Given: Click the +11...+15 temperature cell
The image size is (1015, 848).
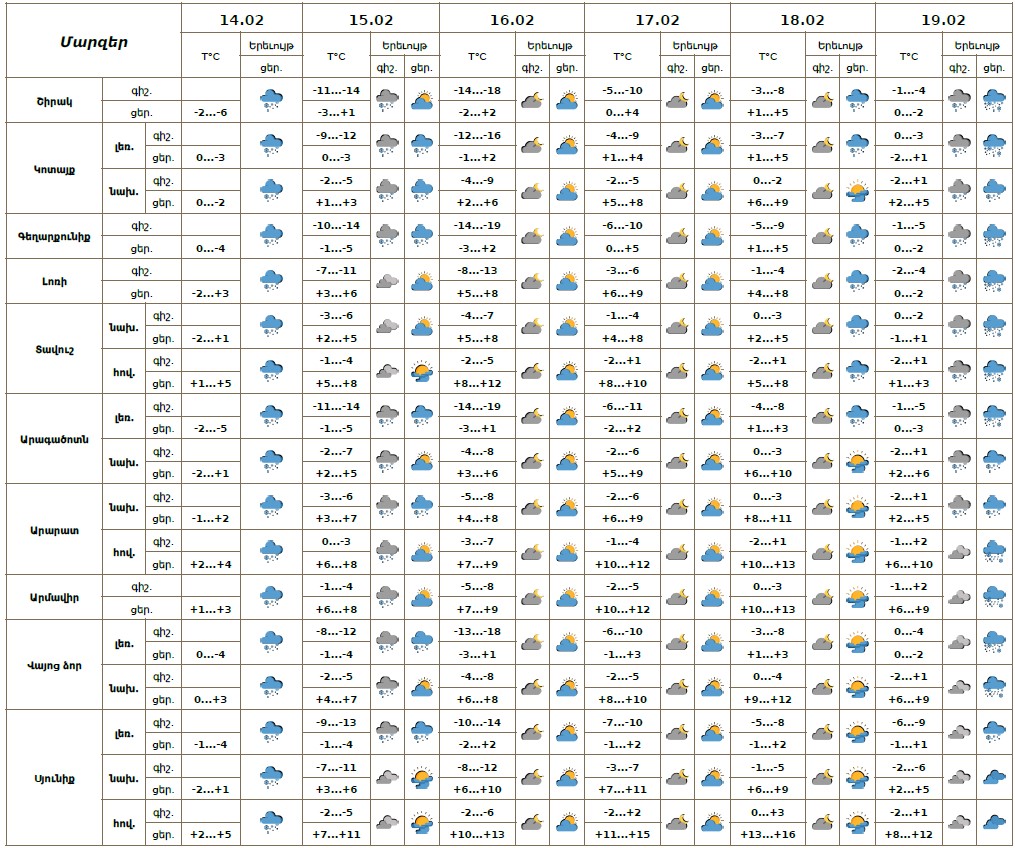Looking at the screenshot, I should (622, 834).
